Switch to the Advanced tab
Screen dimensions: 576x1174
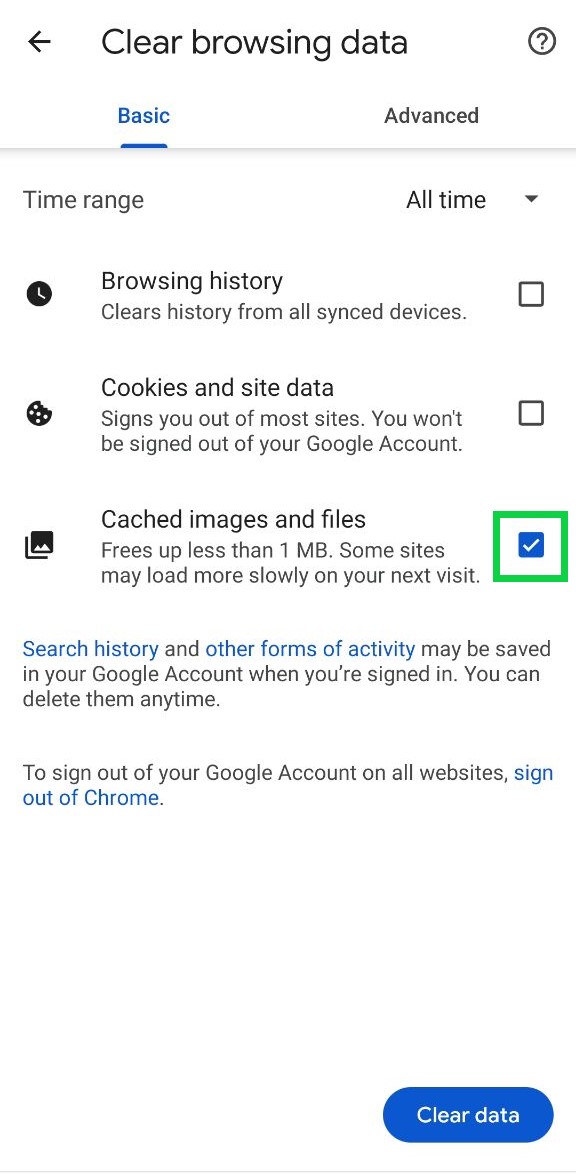tap(431, 115)
